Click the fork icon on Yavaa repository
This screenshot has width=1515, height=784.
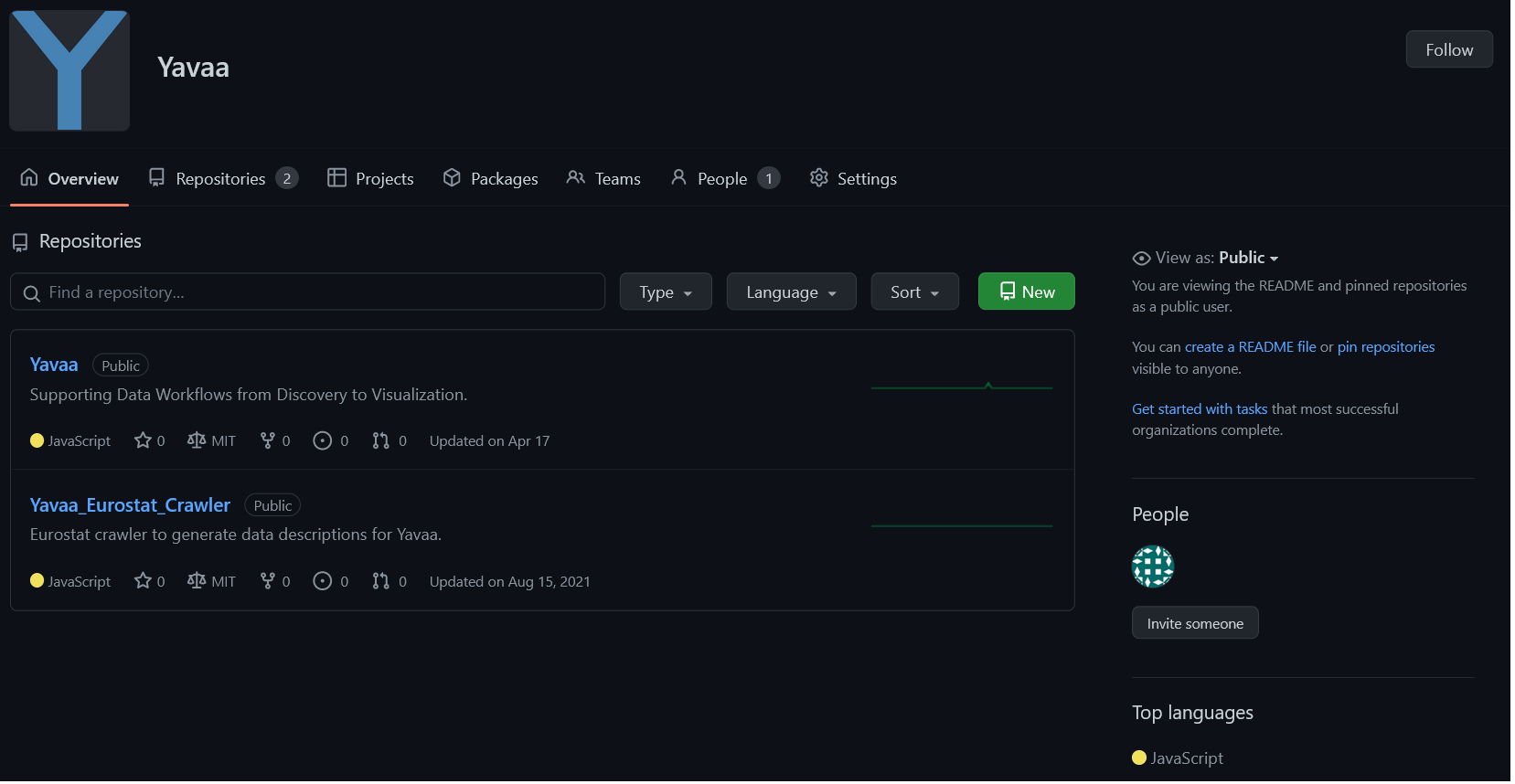coord(267,440)
